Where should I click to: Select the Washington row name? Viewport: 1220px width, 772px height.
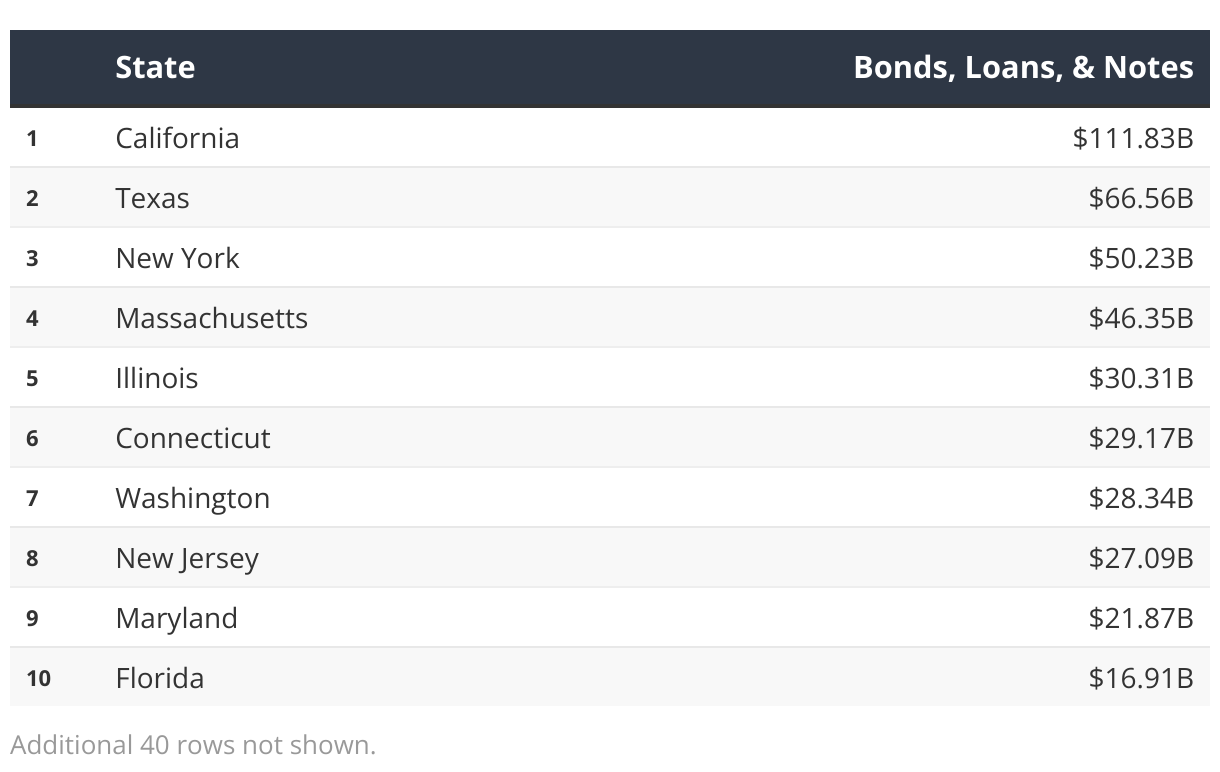[x=193, y=498]
